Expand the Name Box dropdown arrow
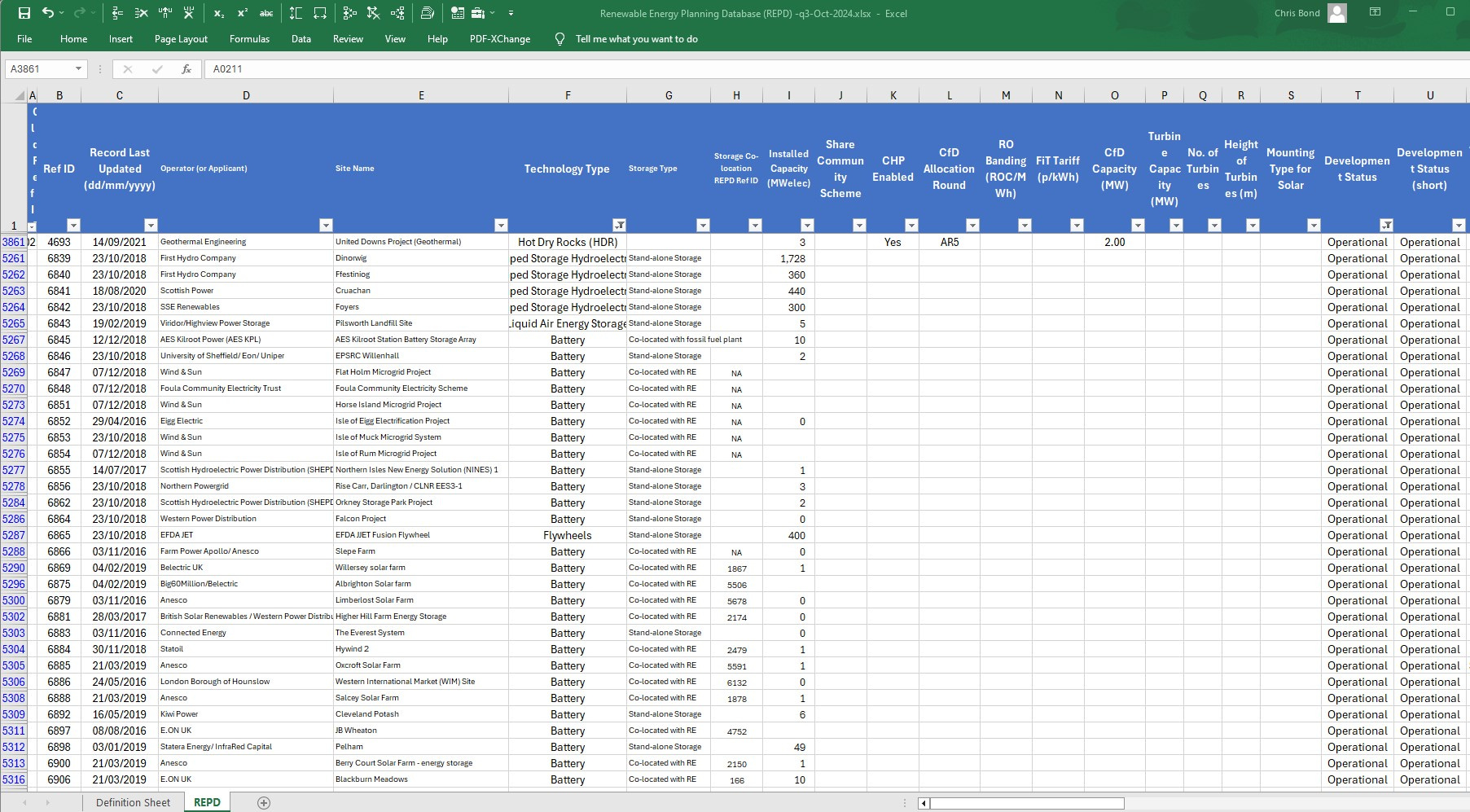Image resolution: width=1470 pixels, height=812 pixels. point(78,69)
